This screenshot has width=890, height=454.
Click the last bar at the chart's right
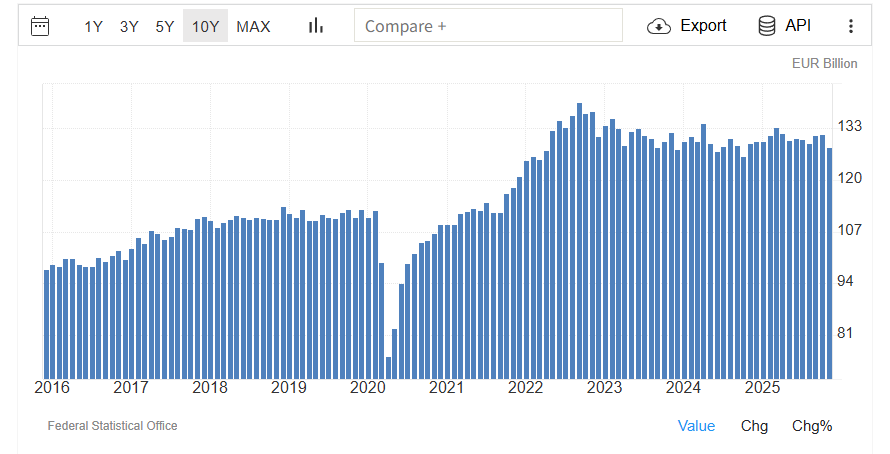[829, 262]
